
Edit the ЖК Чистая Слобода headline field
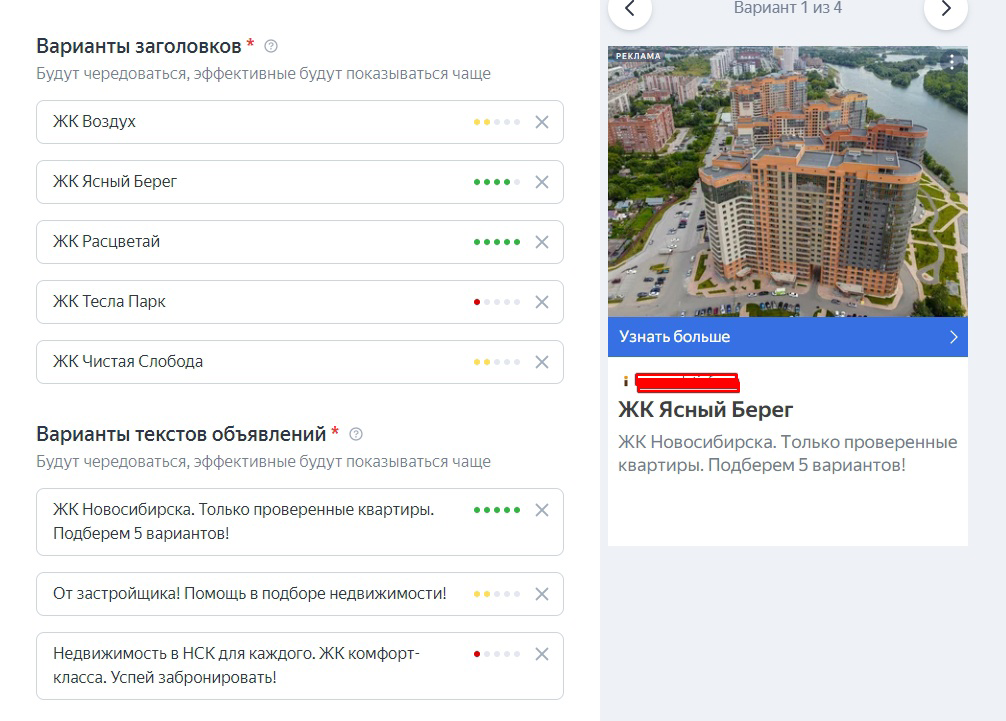pyautogui.click(x=300, y=362)
